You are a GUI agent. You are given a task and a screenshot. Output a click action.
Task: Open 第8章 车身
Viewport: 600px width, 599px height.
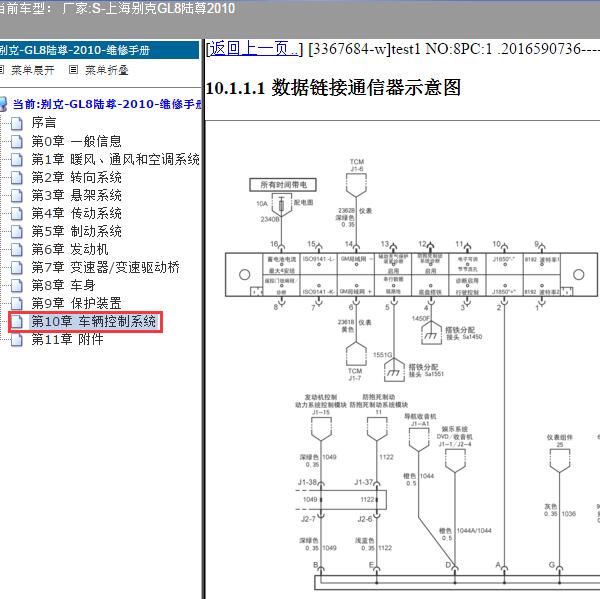coord(63,285)
